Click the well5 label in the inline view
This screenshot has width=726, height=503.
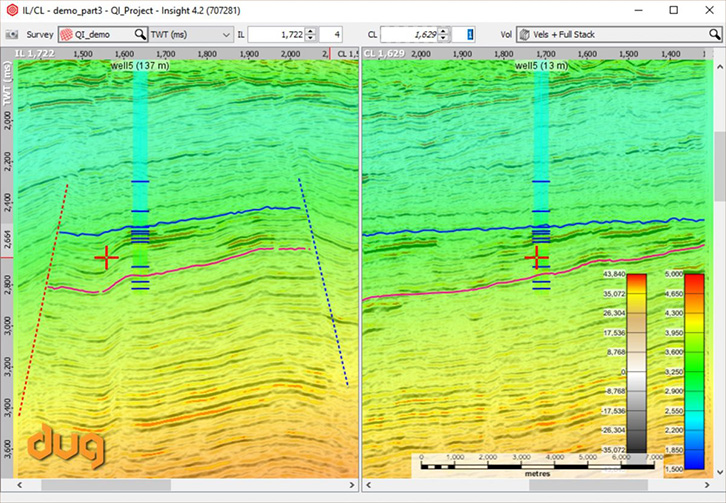[x=139, y=65]
